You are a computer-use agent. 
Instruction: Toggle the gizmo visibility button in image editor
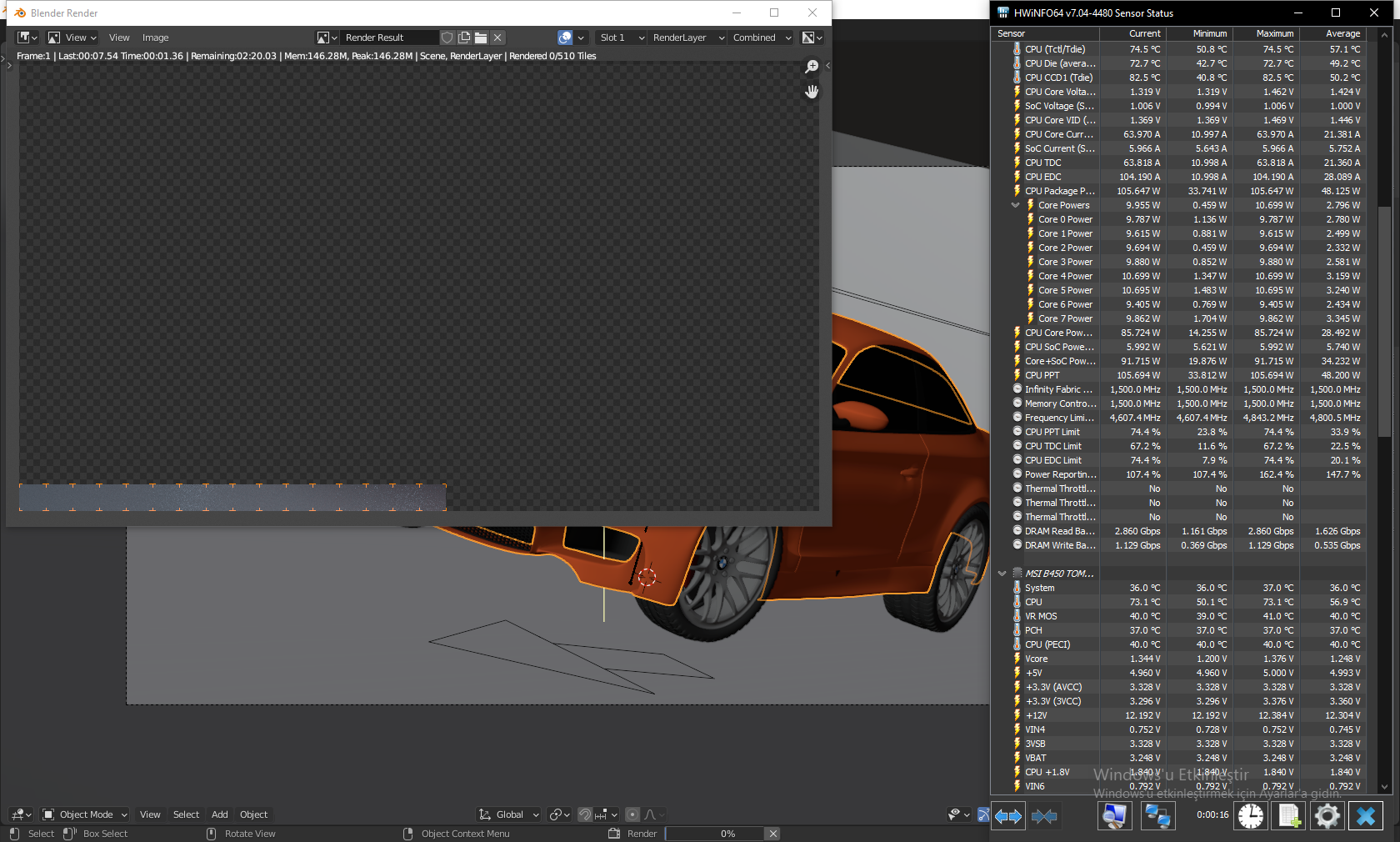click(565, 38)
